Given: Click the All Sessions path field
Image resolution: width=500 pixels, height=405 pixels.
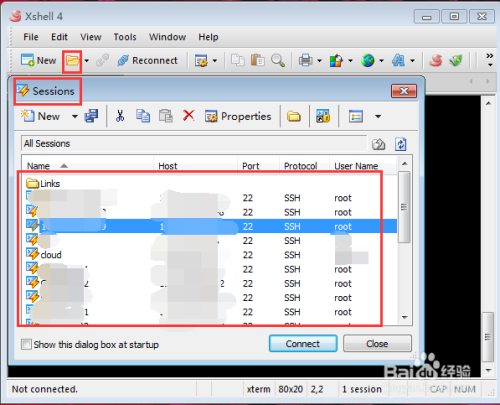Looking at the screenshot, I should pos(194,144).
